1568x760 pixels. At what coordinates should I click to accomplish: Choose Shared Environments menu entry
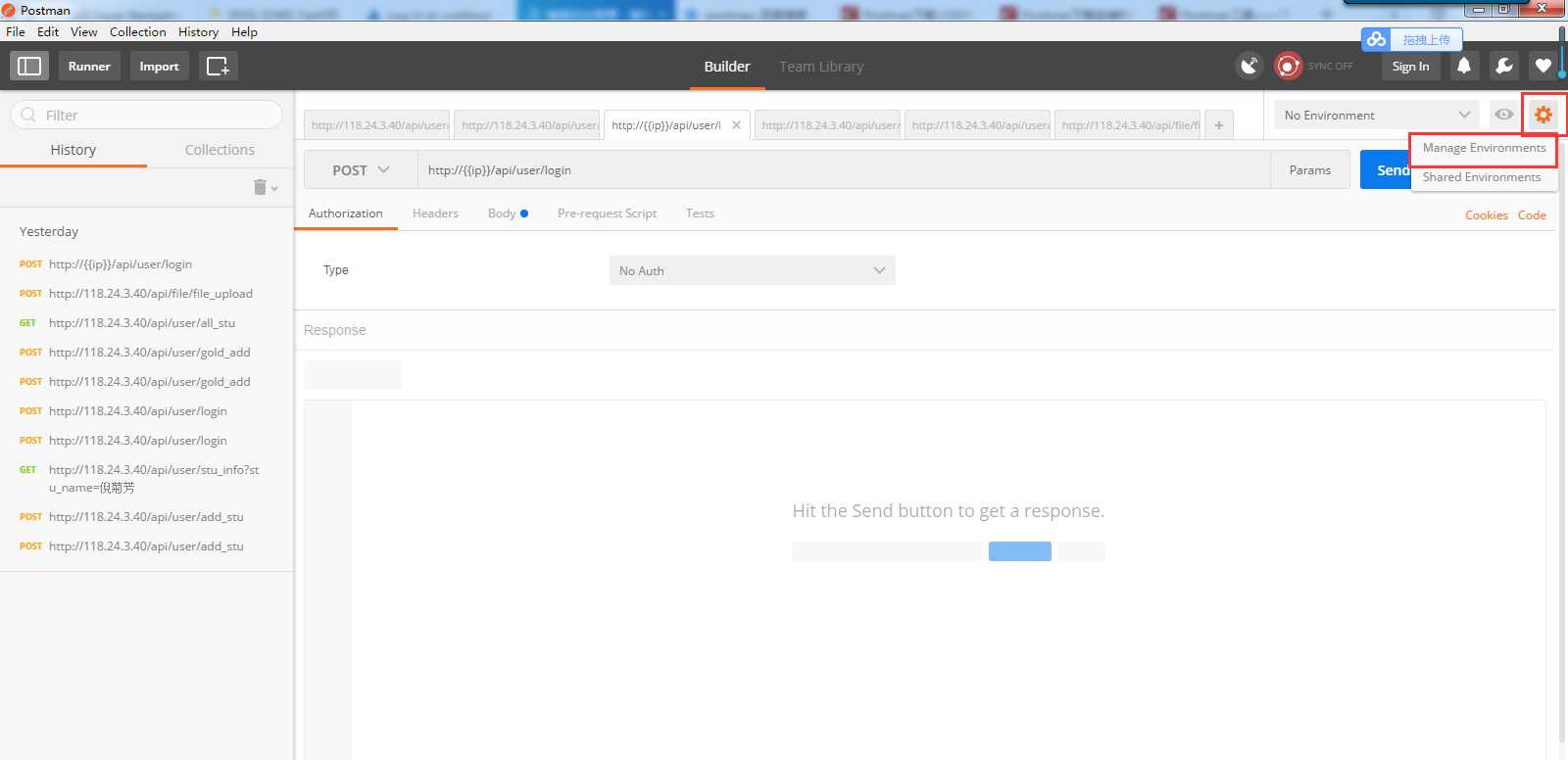(x=1482, y=177)
